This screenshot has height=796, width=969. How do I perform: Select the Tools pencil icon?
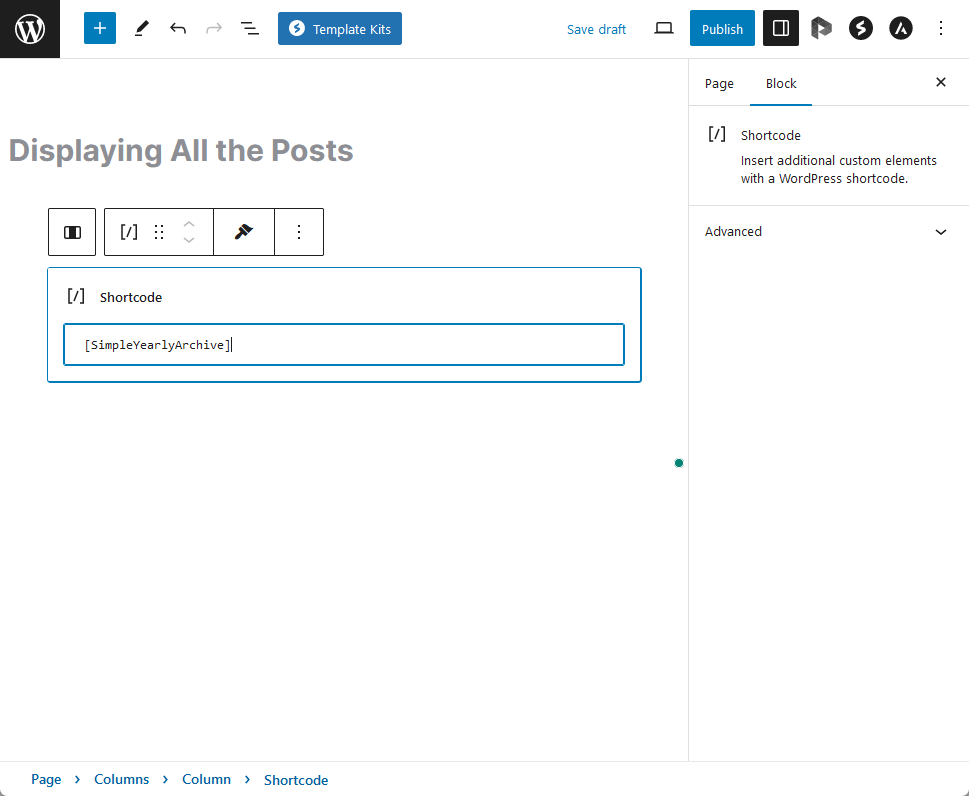pyautogui.click(x=142, y=28)
